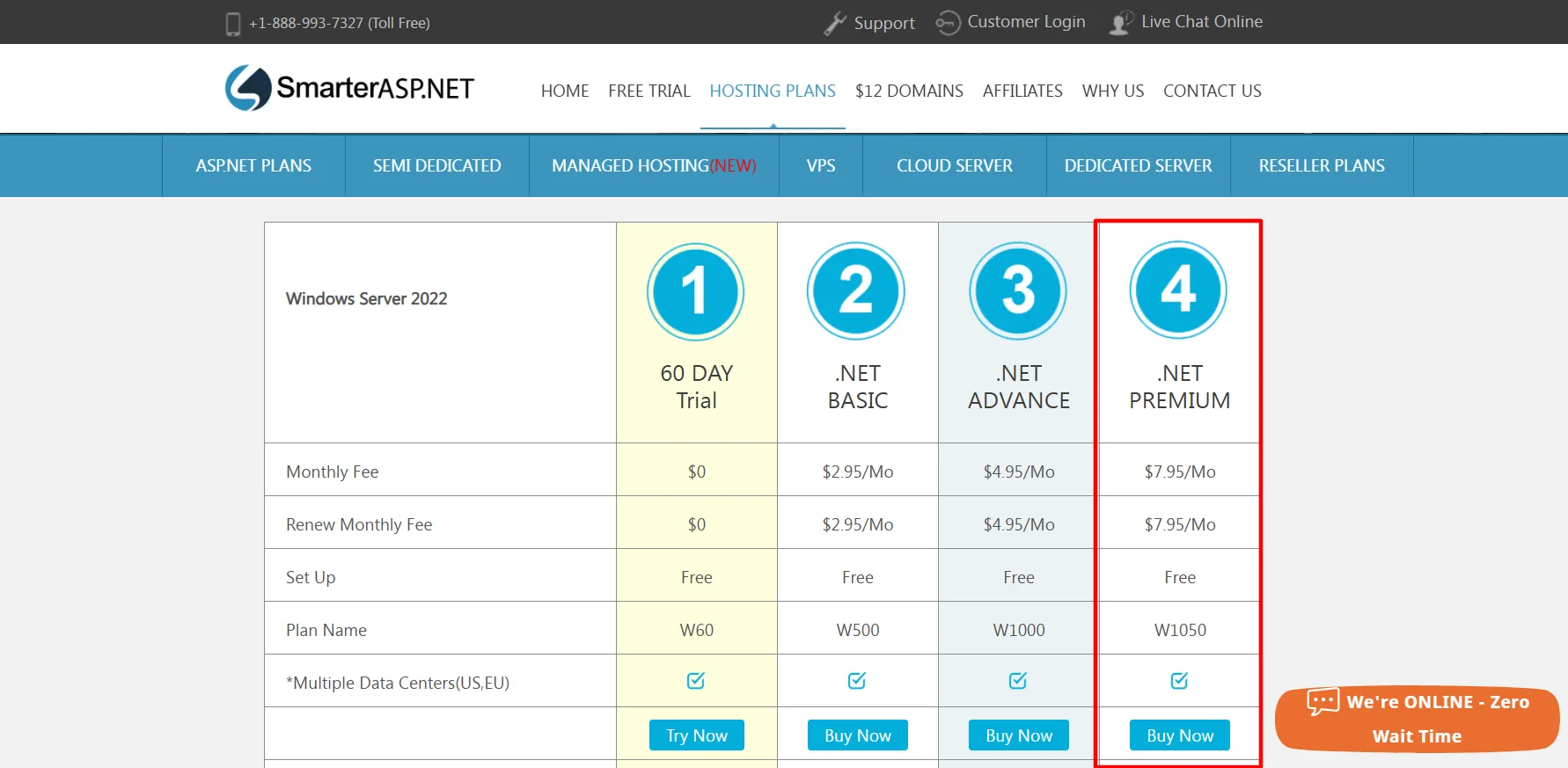Click W60 plan name cell
The image size is (1568, 768).
pos(697,630)
